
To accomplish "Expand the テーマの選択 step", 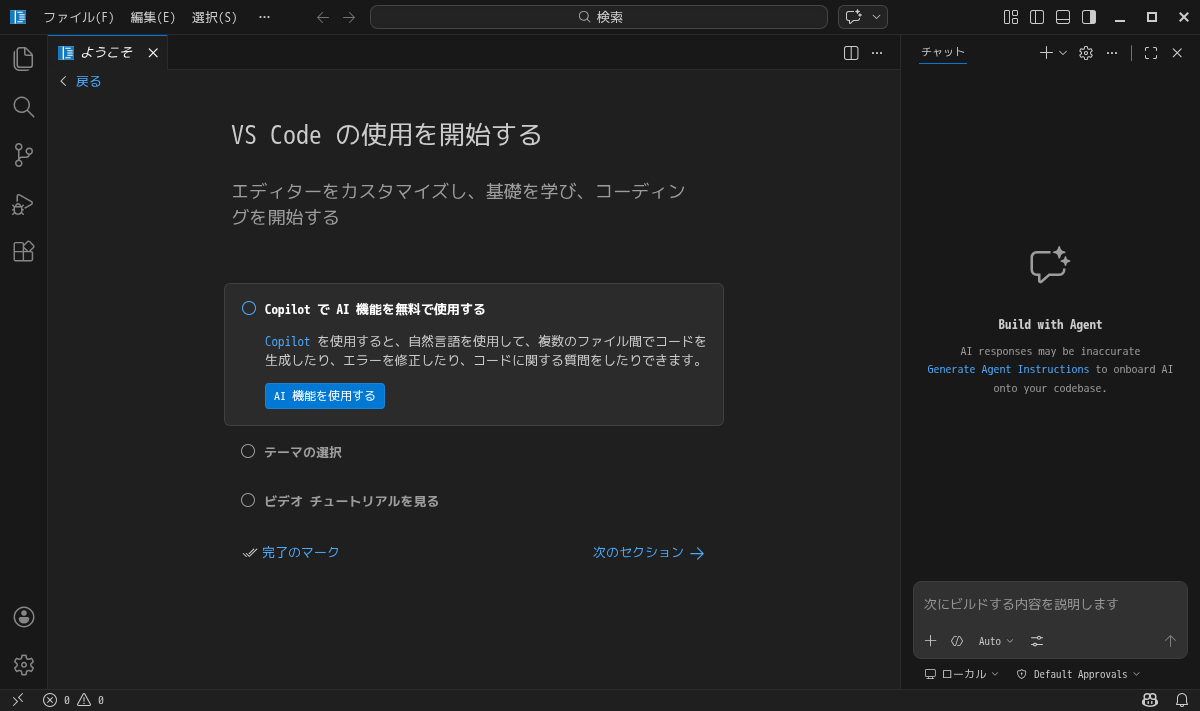I will tap(303, 452).
